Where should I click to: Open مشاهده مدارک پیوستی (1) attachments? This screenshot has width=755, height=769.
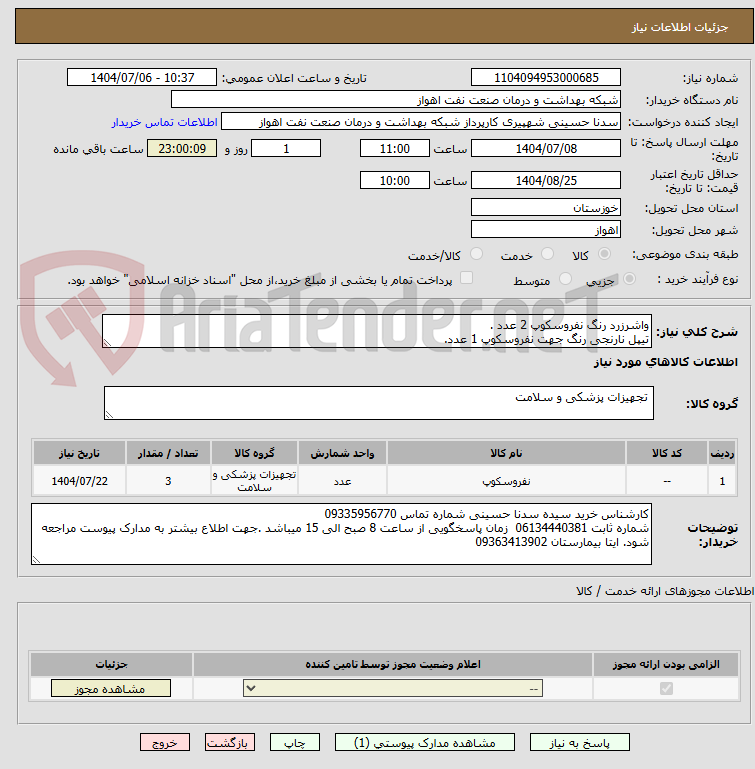(425, 743)
